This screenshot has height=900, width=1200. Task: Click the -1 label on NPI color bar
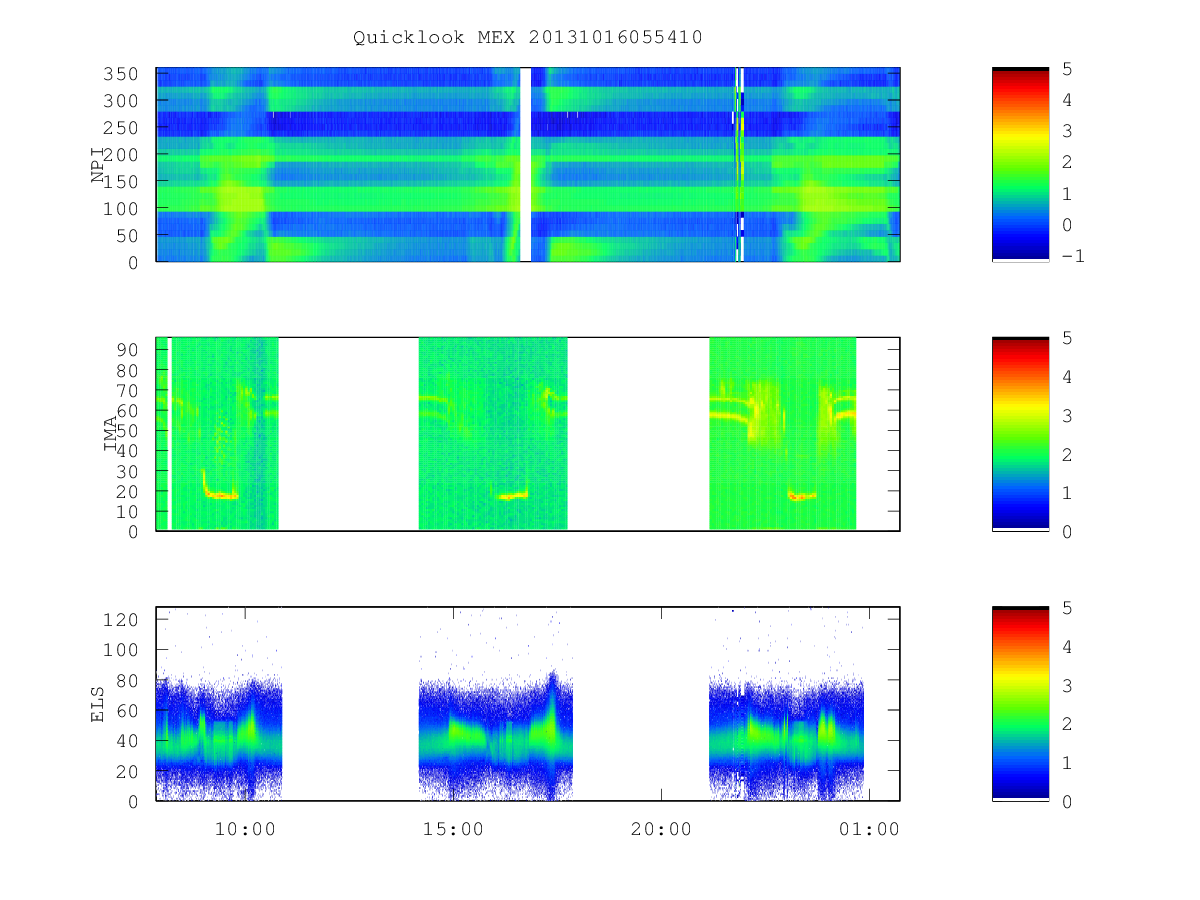(x=1075, y=256)
